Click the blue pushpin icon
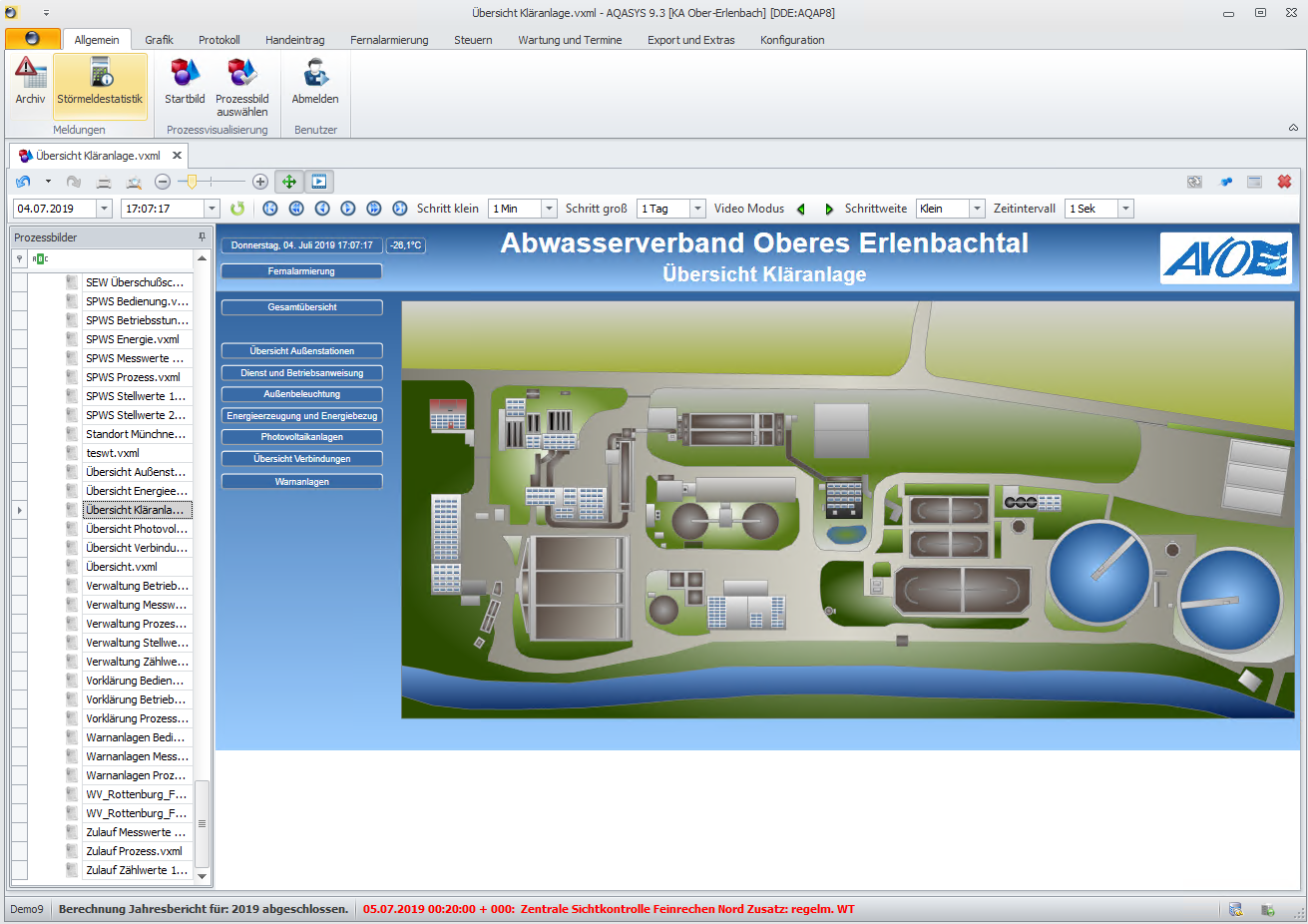Viewport: 1308px width, 924px height. [1226, 182]
